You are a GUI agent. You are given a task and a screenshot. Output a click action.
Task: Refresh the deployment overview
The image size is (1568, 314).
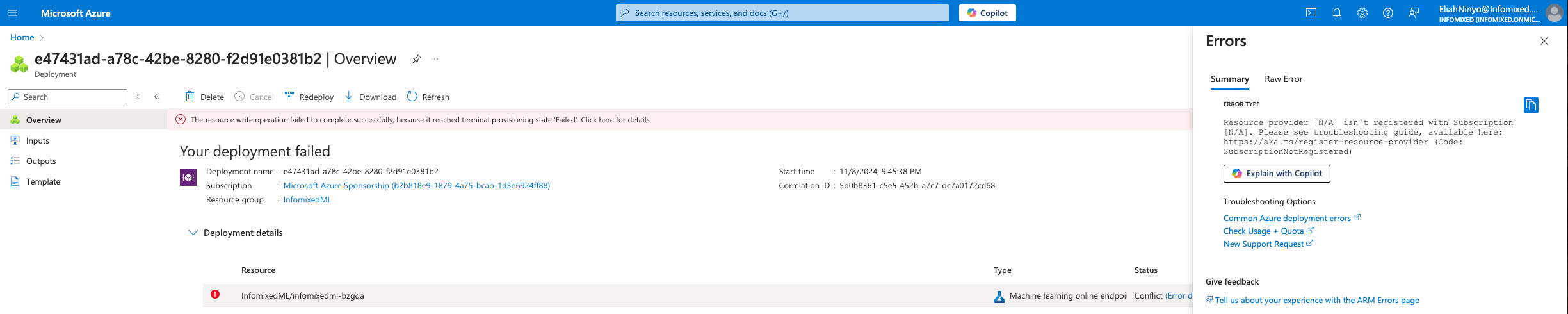pyautogui.click(x=428, y=97)
